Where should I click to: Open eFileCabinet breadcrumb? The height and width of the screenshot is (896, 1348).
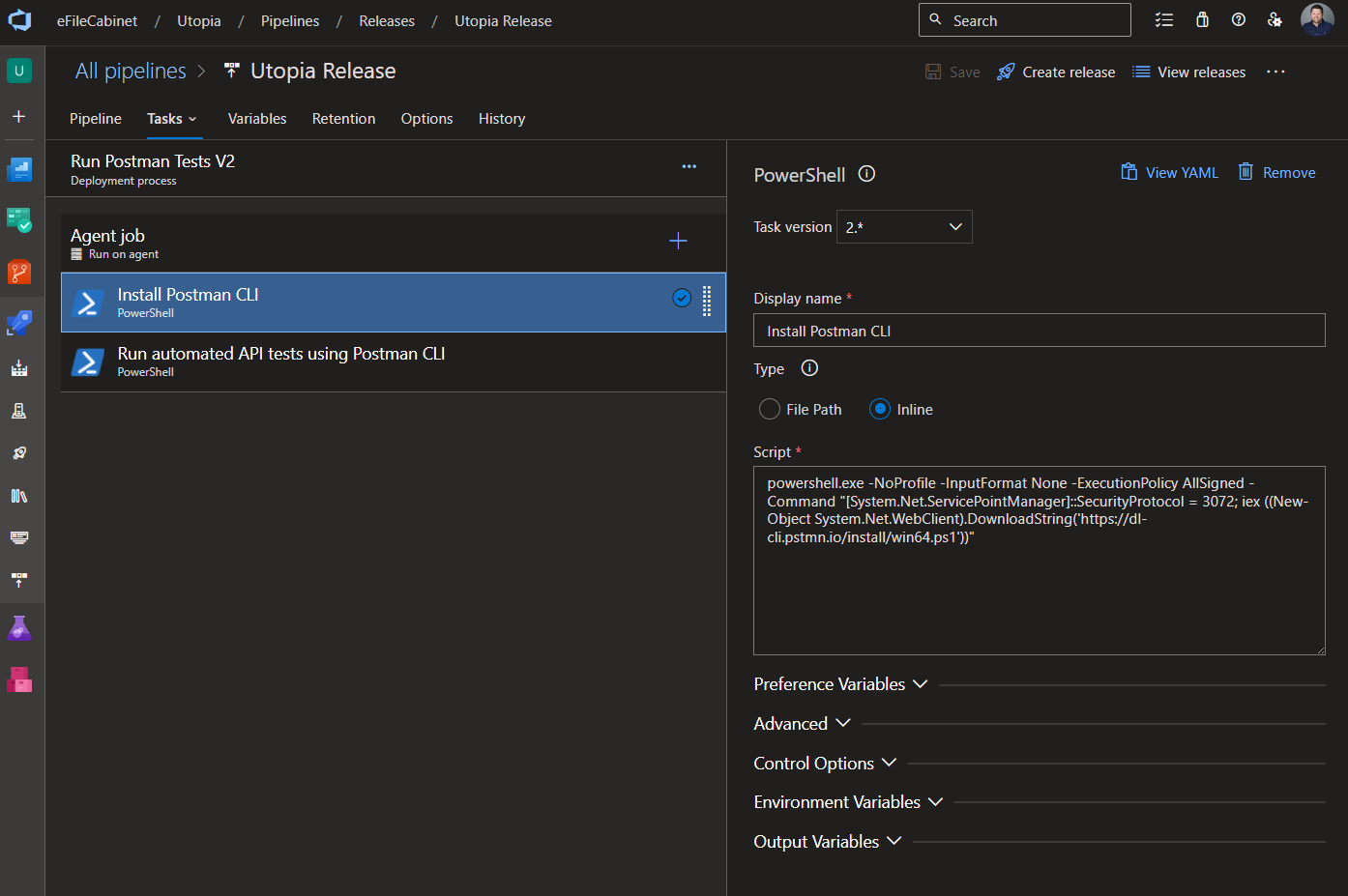click(97, 21)
